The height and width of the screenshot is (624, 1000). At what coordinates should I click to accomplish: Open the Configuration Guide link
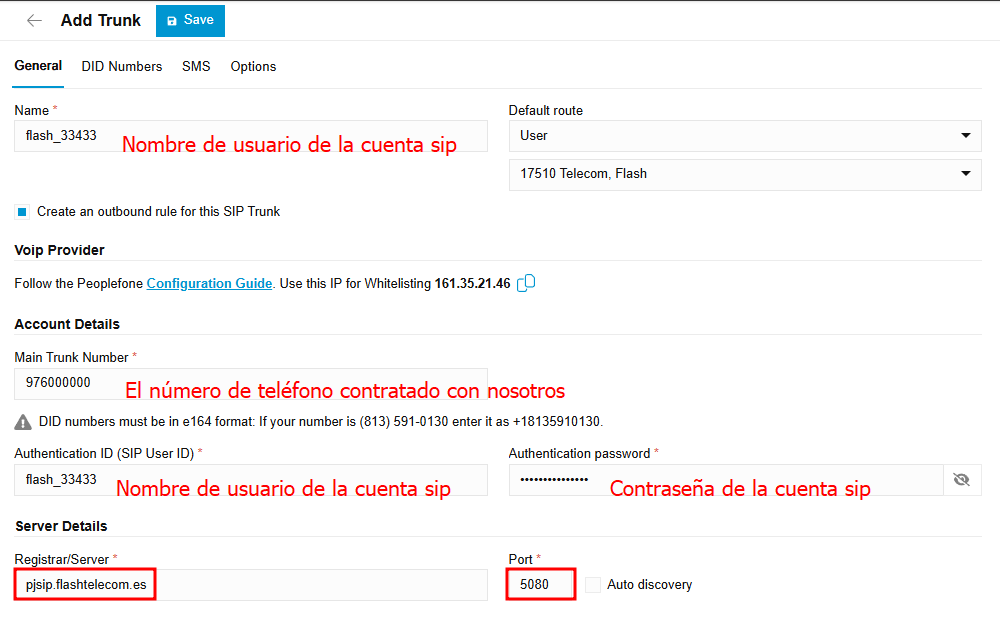tap(209, 284)
